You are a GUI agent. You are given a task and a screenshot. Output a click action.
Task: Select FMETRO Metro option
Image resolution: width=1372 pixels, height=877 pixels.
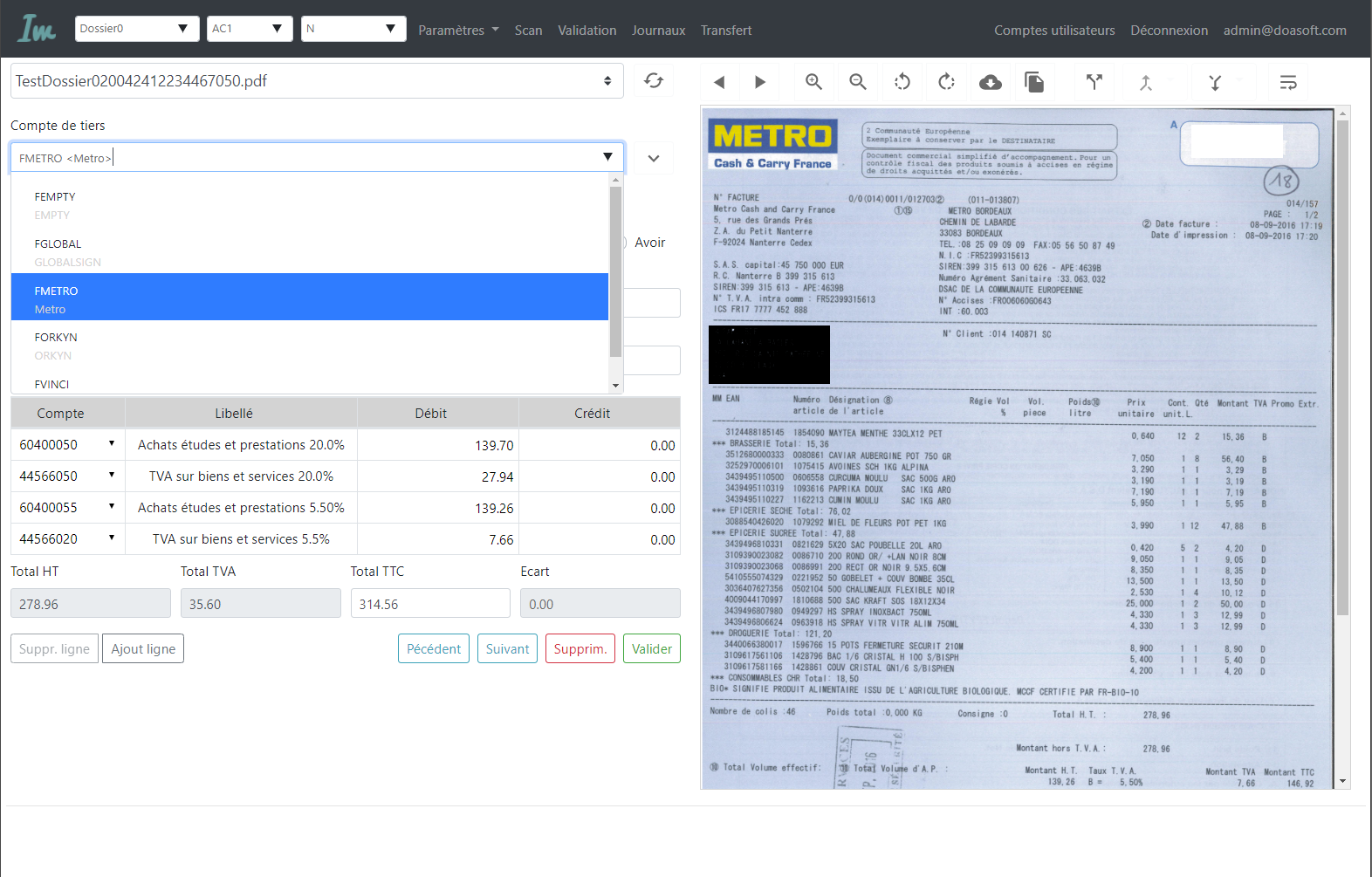(x=310, y=297)
